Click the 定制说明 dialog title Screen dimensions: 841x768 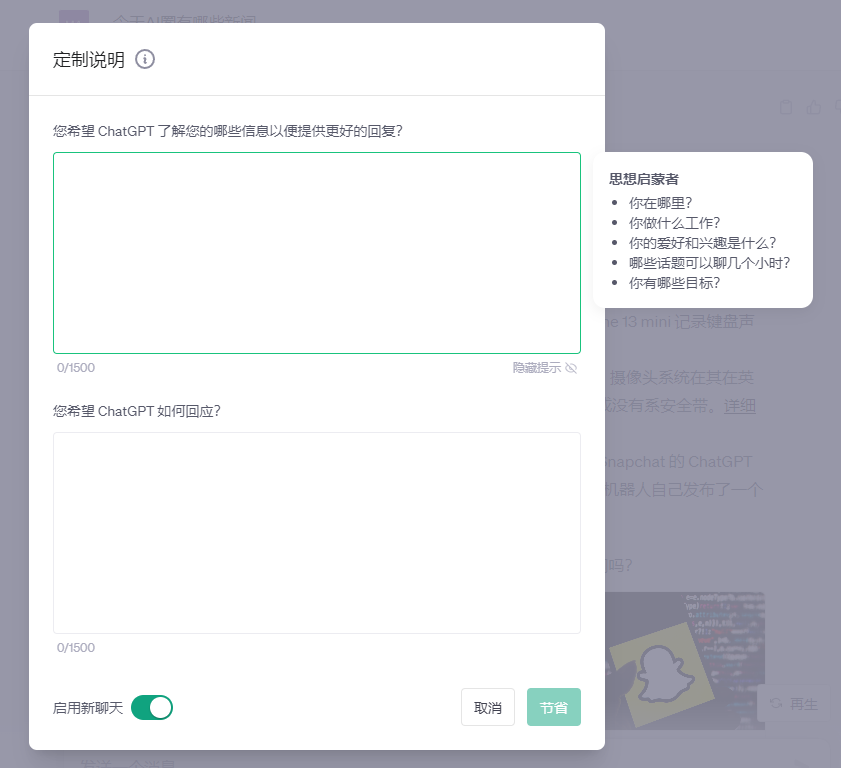[x=88, y=60]
